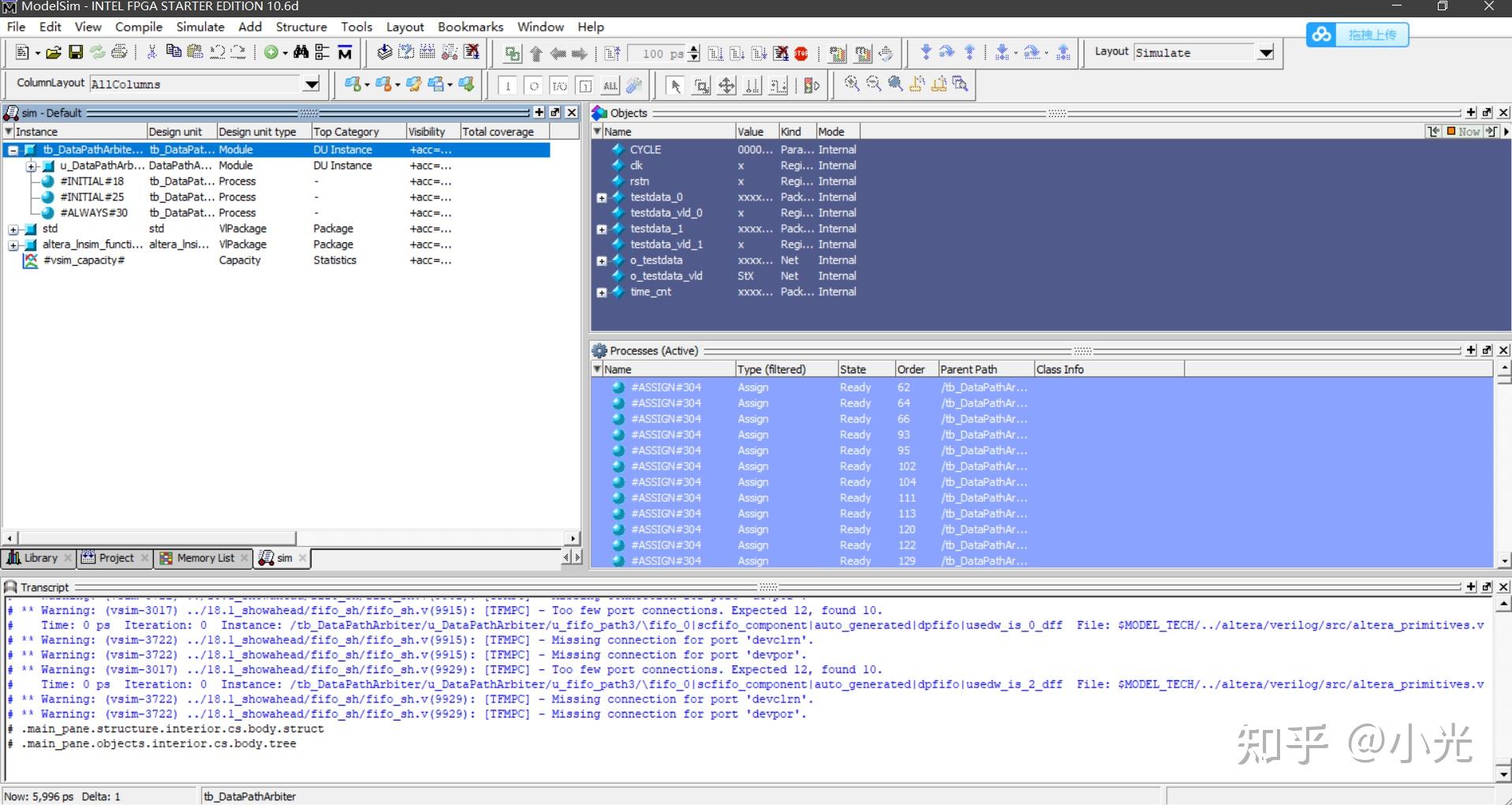
Task: Toggle the 'ALL' signals filter button
Action: point(610,85)
